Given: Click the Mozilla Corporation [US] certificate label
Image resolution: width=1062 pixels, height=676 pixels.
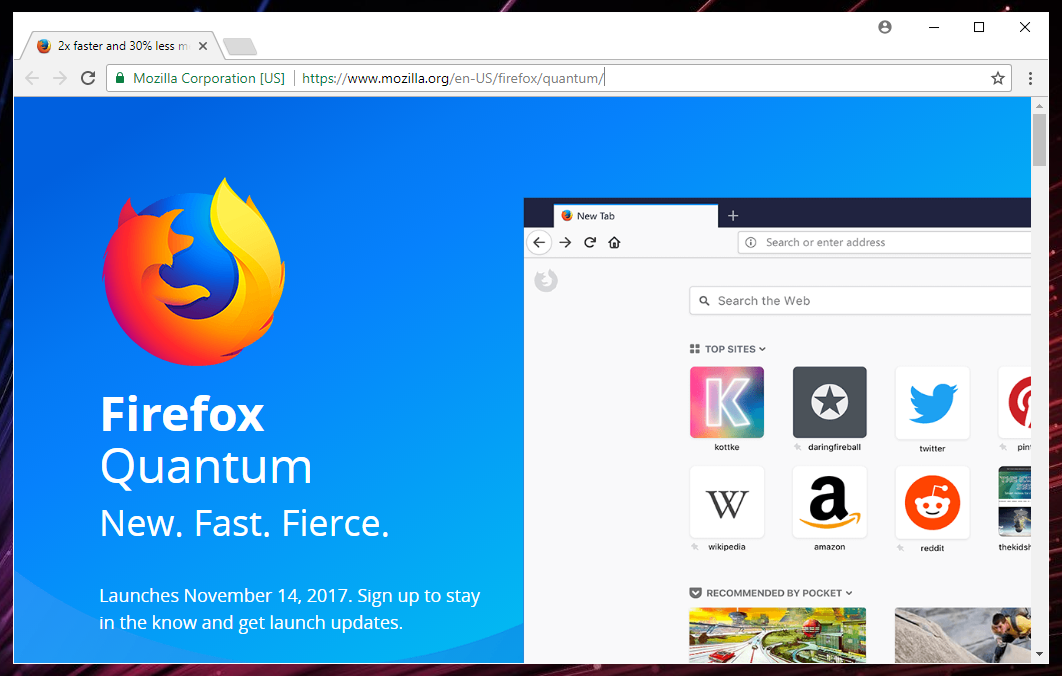Looking at the screenshot, I should point(209,78).
